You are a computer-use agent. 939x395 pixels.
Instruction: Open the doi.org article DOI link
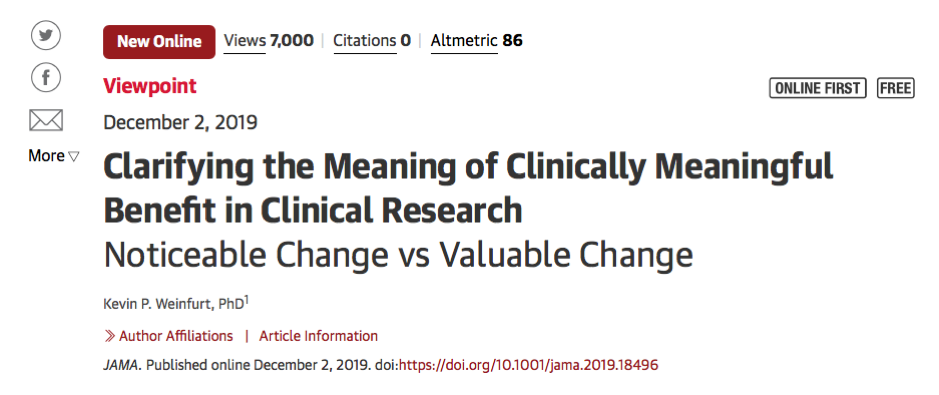(529, 365)
